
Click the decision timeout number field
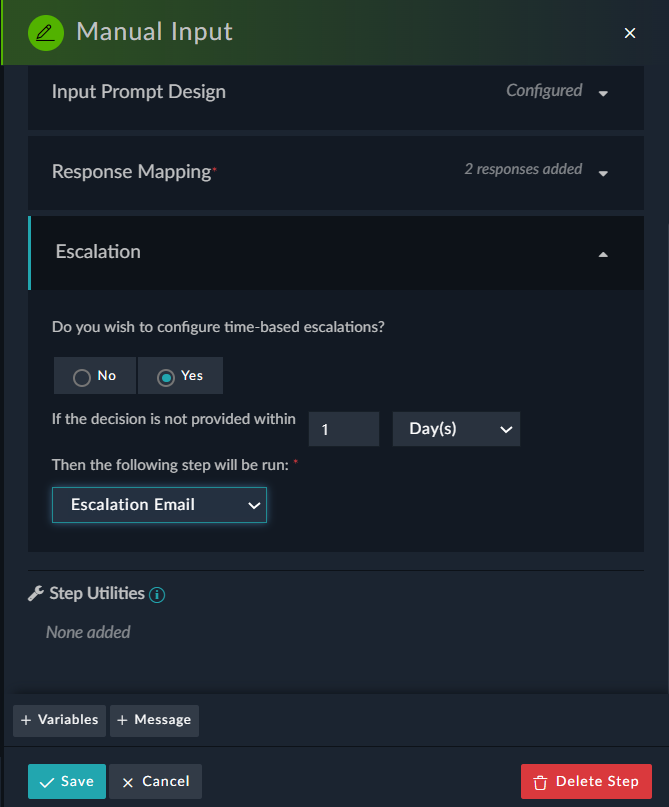tap(343, 428)
